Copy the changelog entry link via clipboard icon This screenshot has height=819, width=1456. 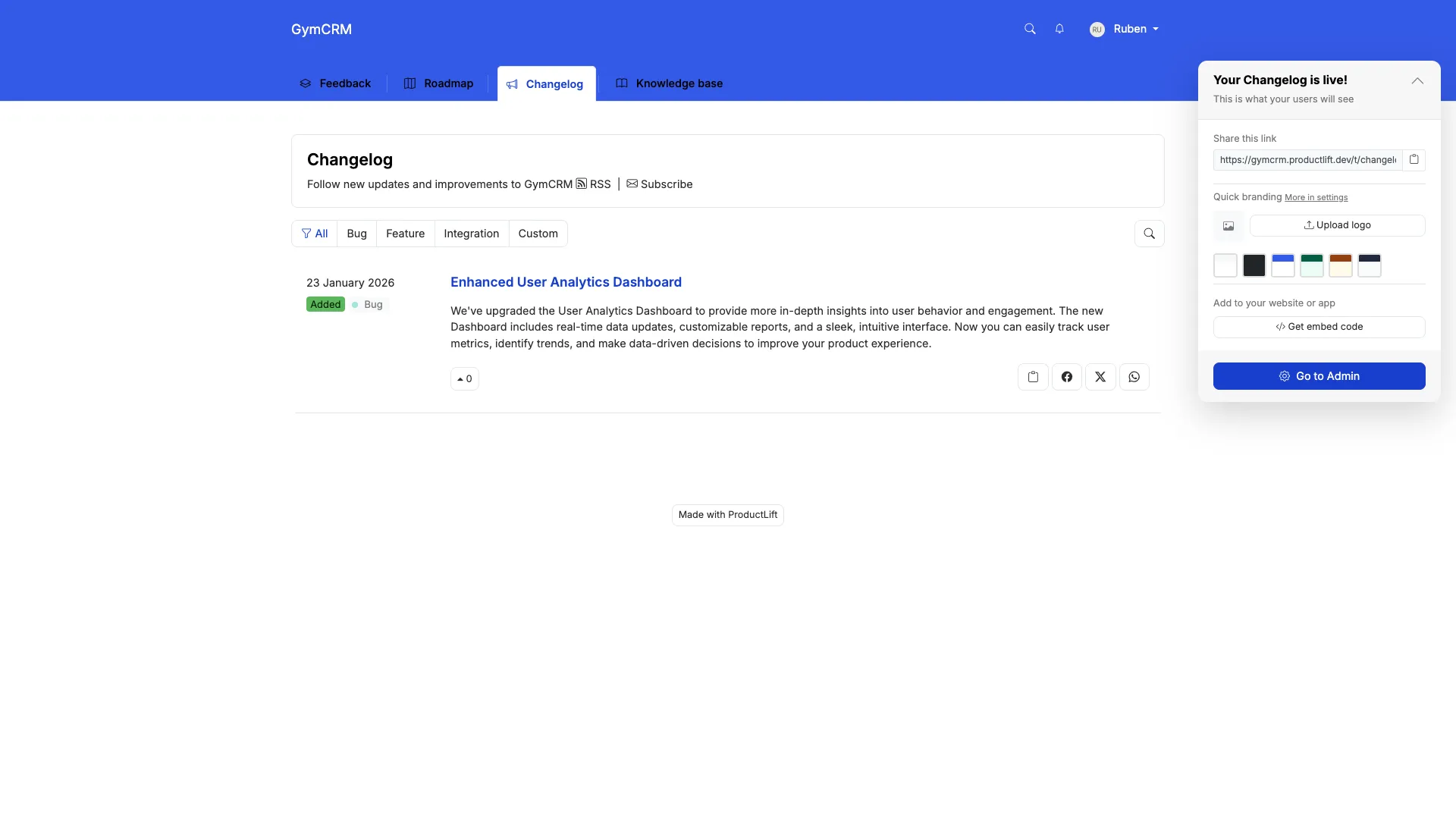click(x=1033, y=376)
